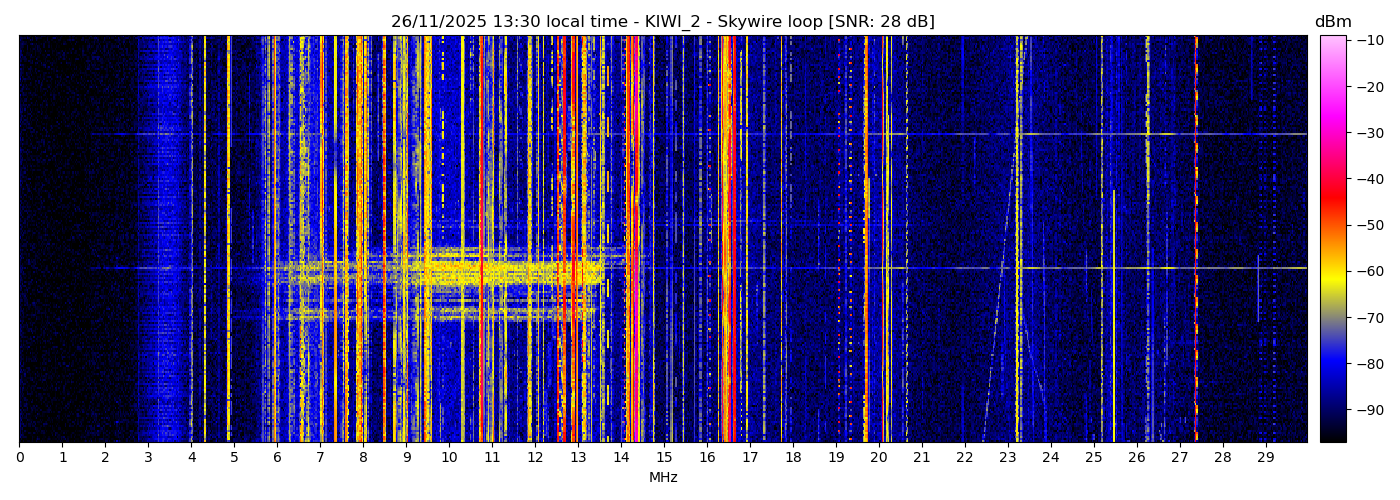Click the 15 MHz frequency axis tick label

[664, 458]
